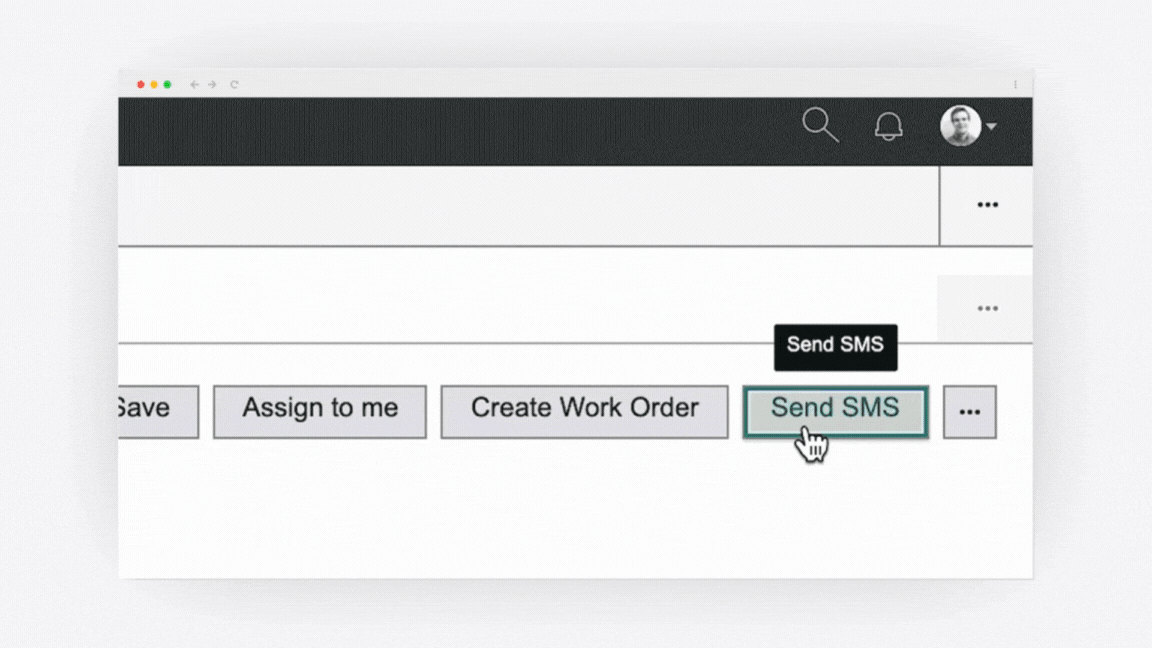Open the ellipsis menu in the top header row
Image resolution: width=1152 pixels, height=648 pixels.
click(x=987, y=204)
